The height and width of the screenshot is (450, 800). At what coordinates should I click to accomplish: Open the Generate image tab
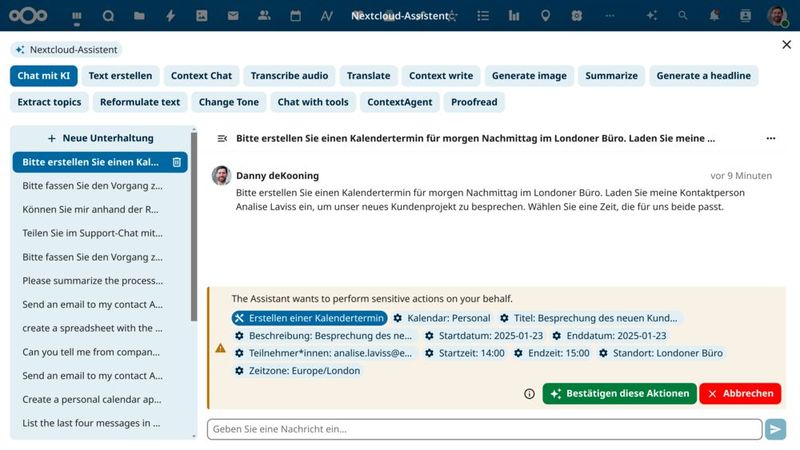coord(529,76)
